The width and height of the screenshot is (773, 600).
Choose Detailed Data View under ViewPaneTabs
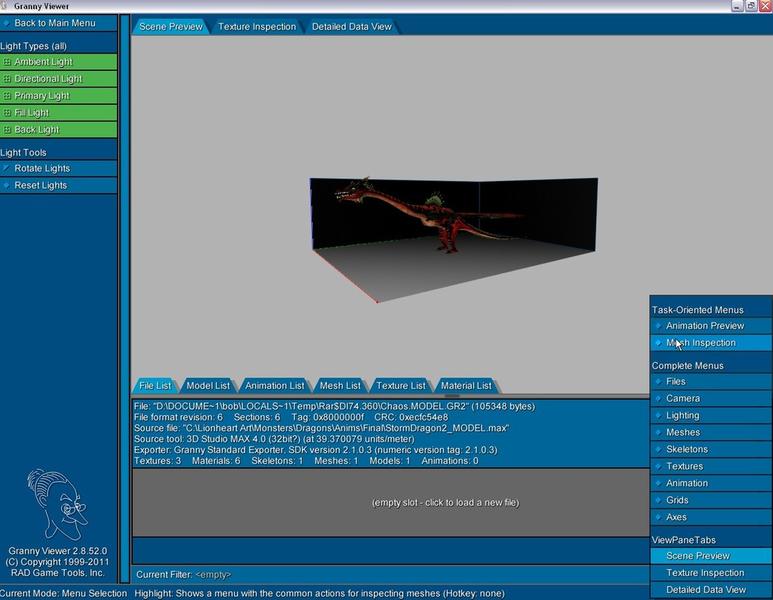point(710,590)
